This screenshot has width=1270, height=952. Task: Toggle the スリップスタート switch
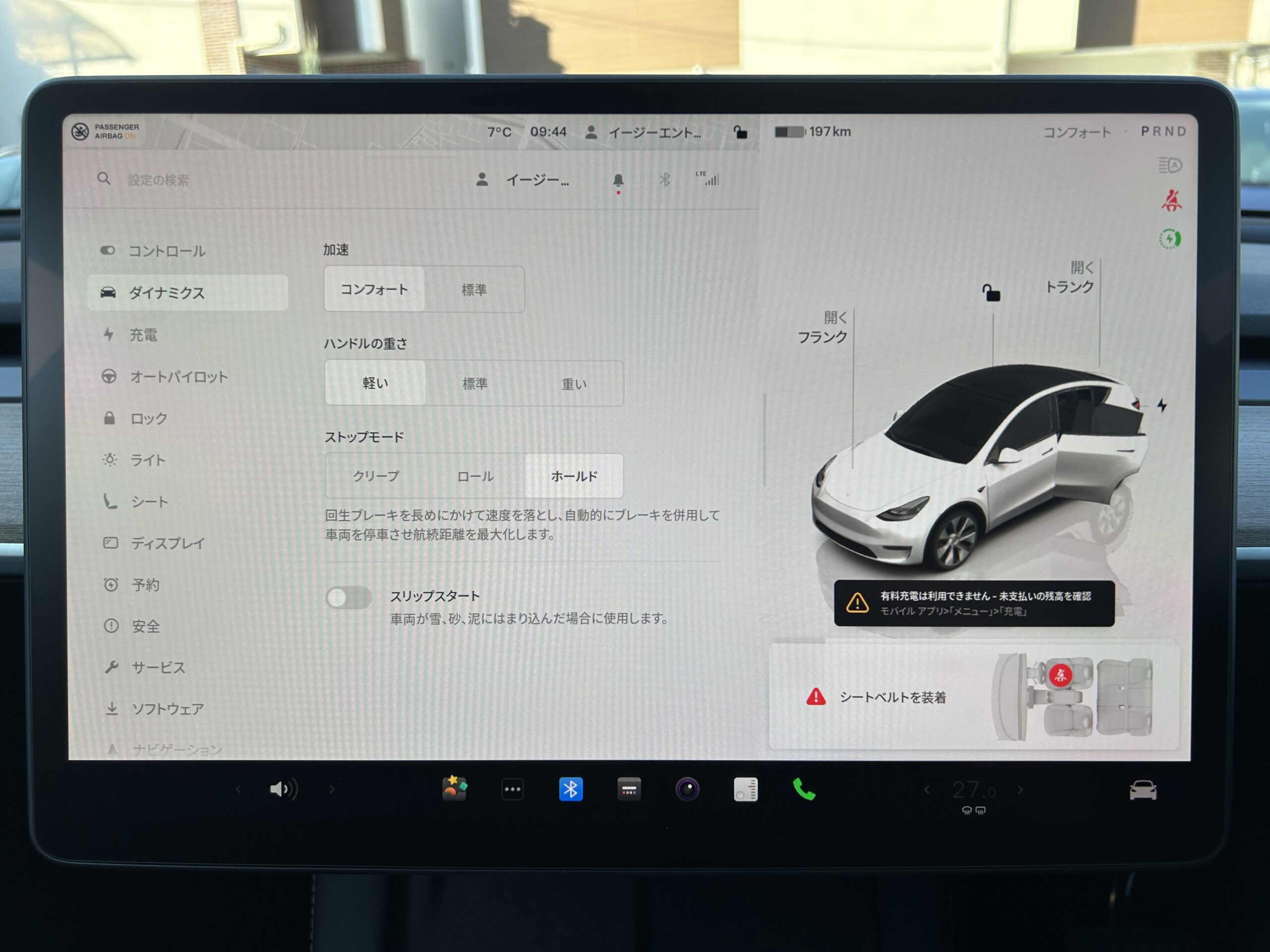point(348,598)
